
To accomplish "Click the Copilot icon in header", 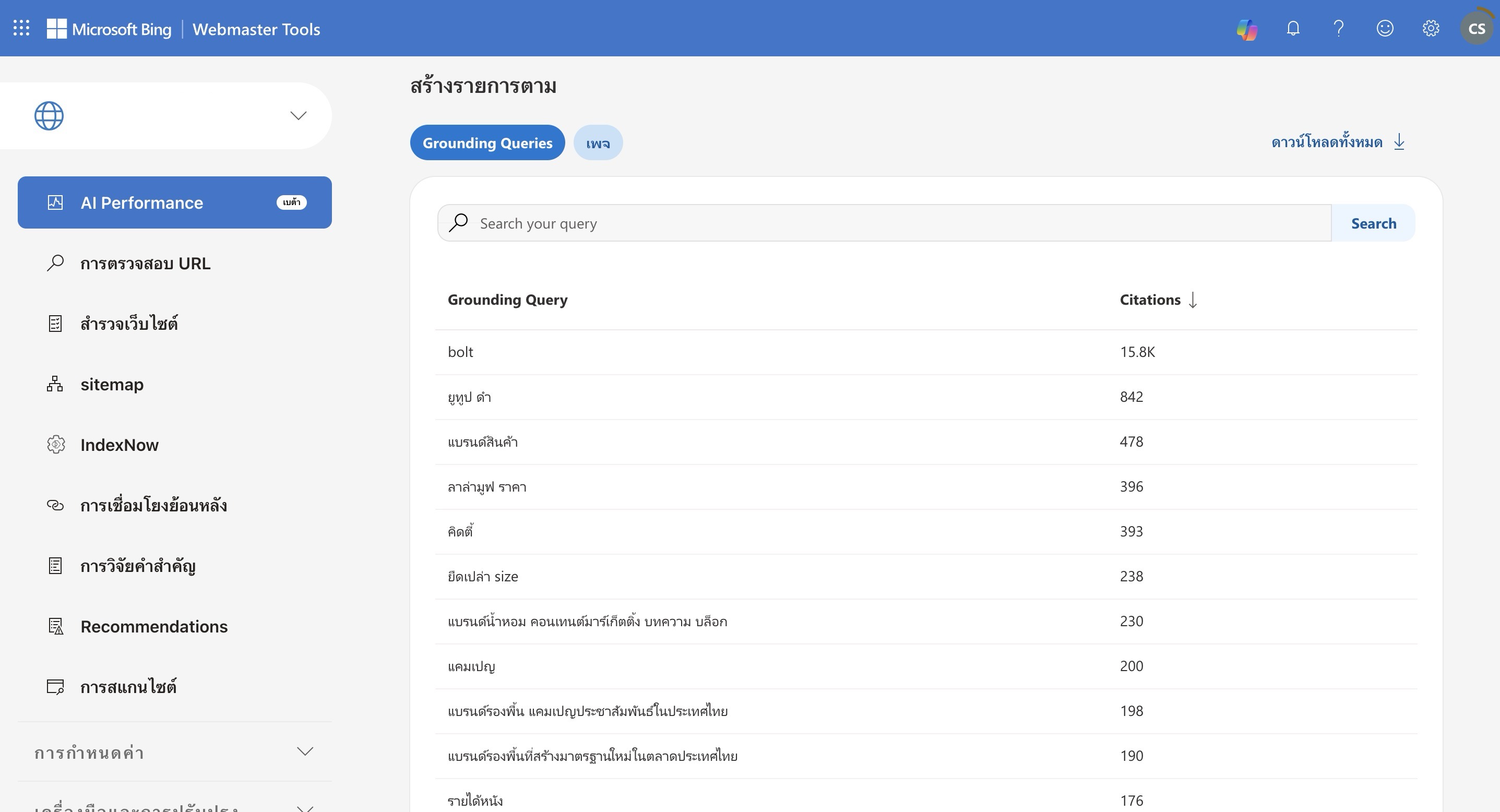I will (1247, 29).
